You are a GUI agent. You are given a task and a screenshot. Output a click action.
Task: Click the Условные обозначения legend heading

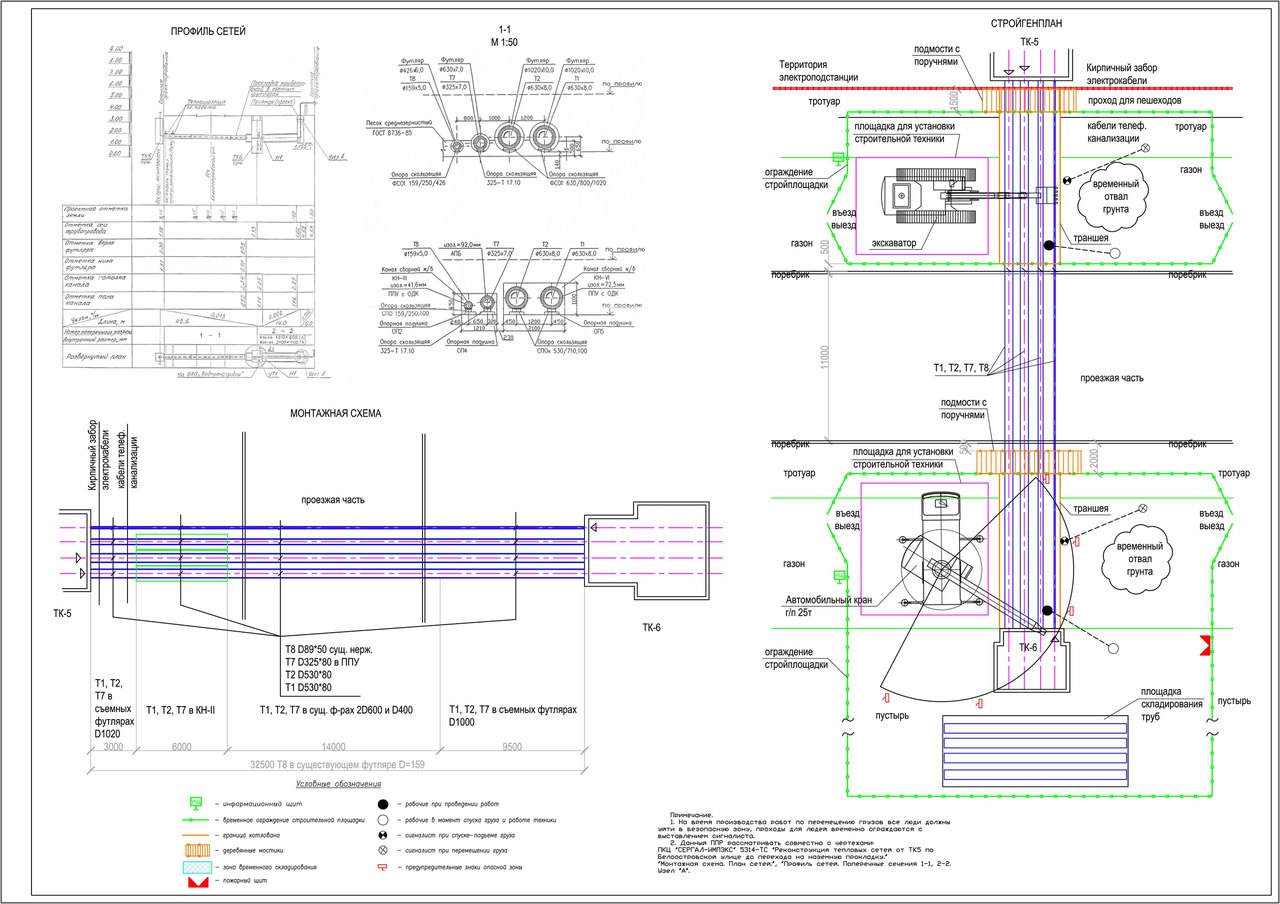338,784
